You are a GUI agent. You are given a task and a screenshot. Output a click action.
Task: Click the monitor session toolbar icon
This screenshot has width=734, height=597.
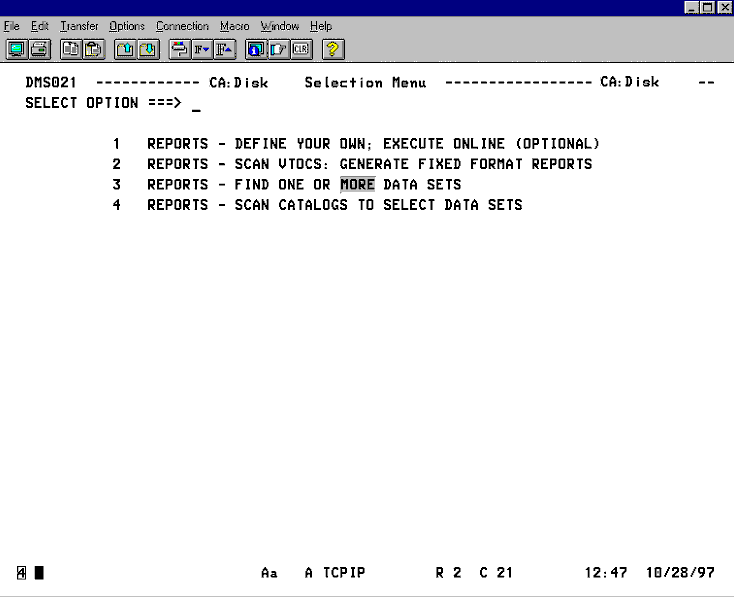17,49
